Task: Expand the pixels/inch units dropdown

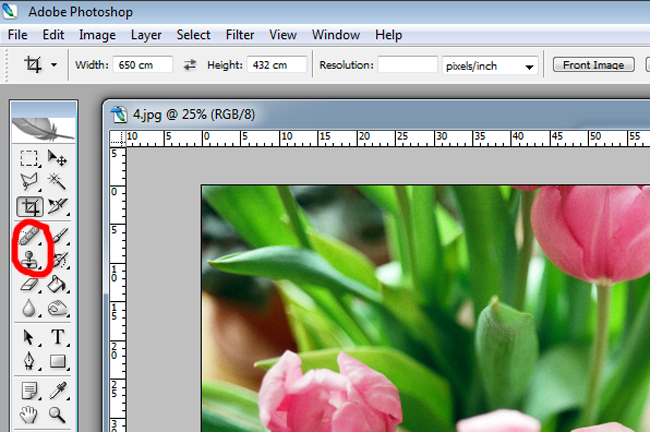Action: coord(489,65)
